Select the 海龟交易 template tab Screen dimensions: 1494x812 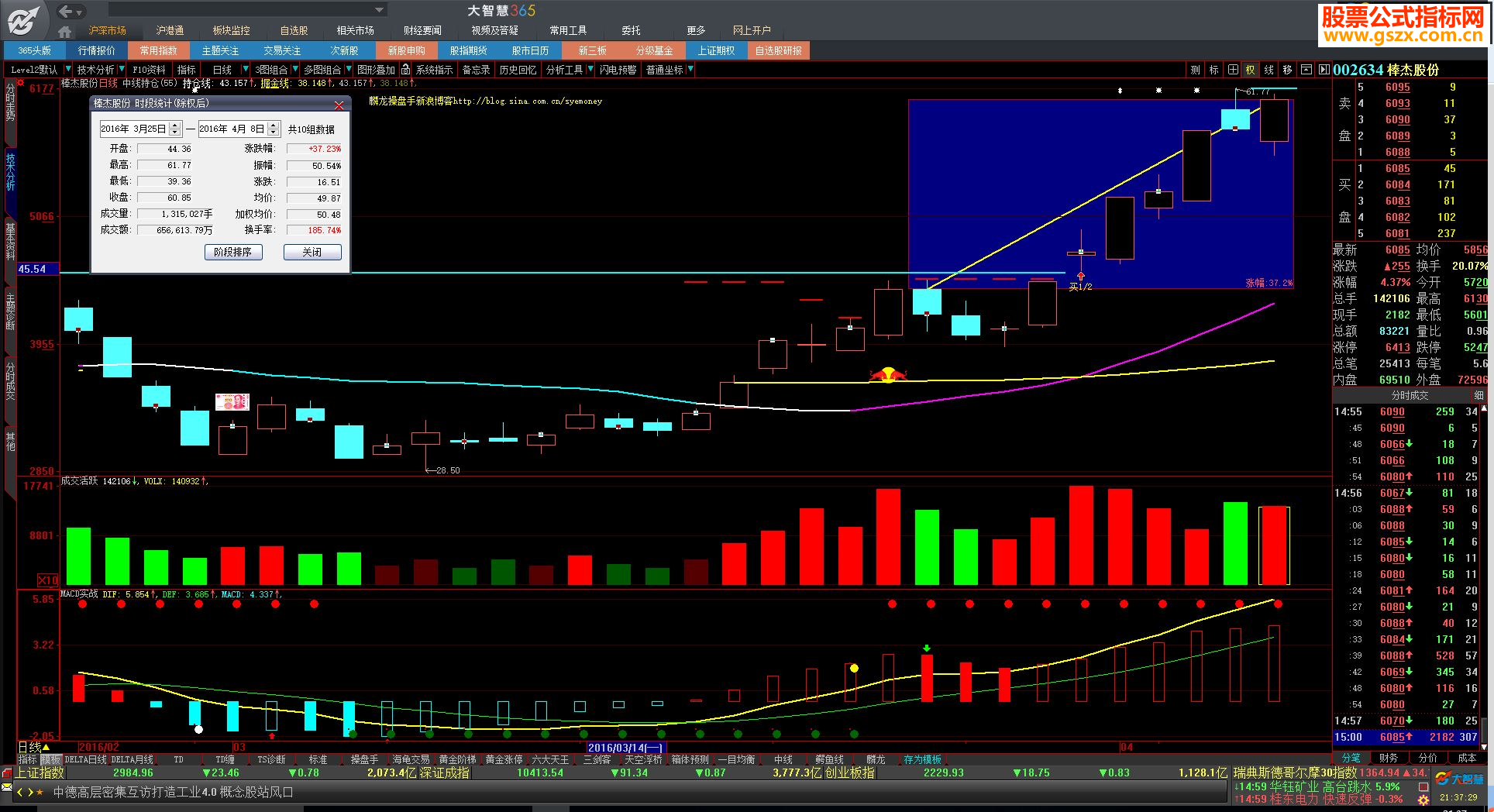(x=411, y=760)
